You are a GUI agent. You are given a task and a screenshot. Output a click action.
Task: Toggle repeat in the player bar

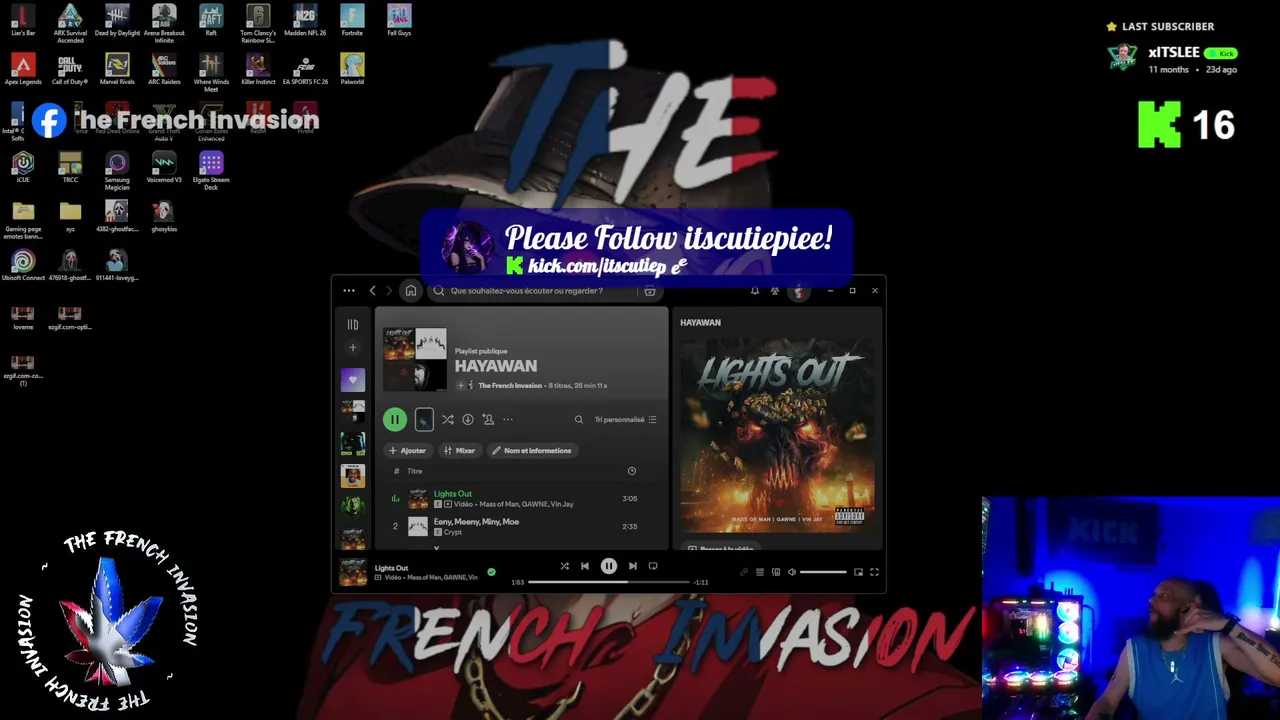point(653,566)
